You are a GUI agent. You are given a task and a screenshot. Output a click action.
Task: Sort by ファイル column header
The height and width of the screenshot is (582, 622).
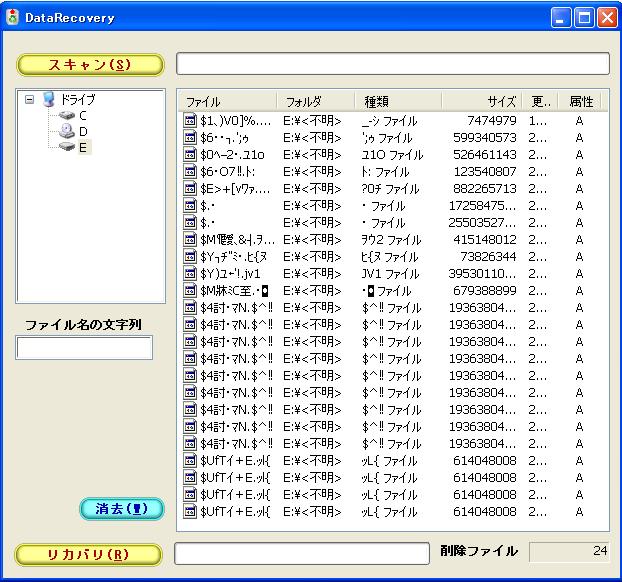click(227, 102)
